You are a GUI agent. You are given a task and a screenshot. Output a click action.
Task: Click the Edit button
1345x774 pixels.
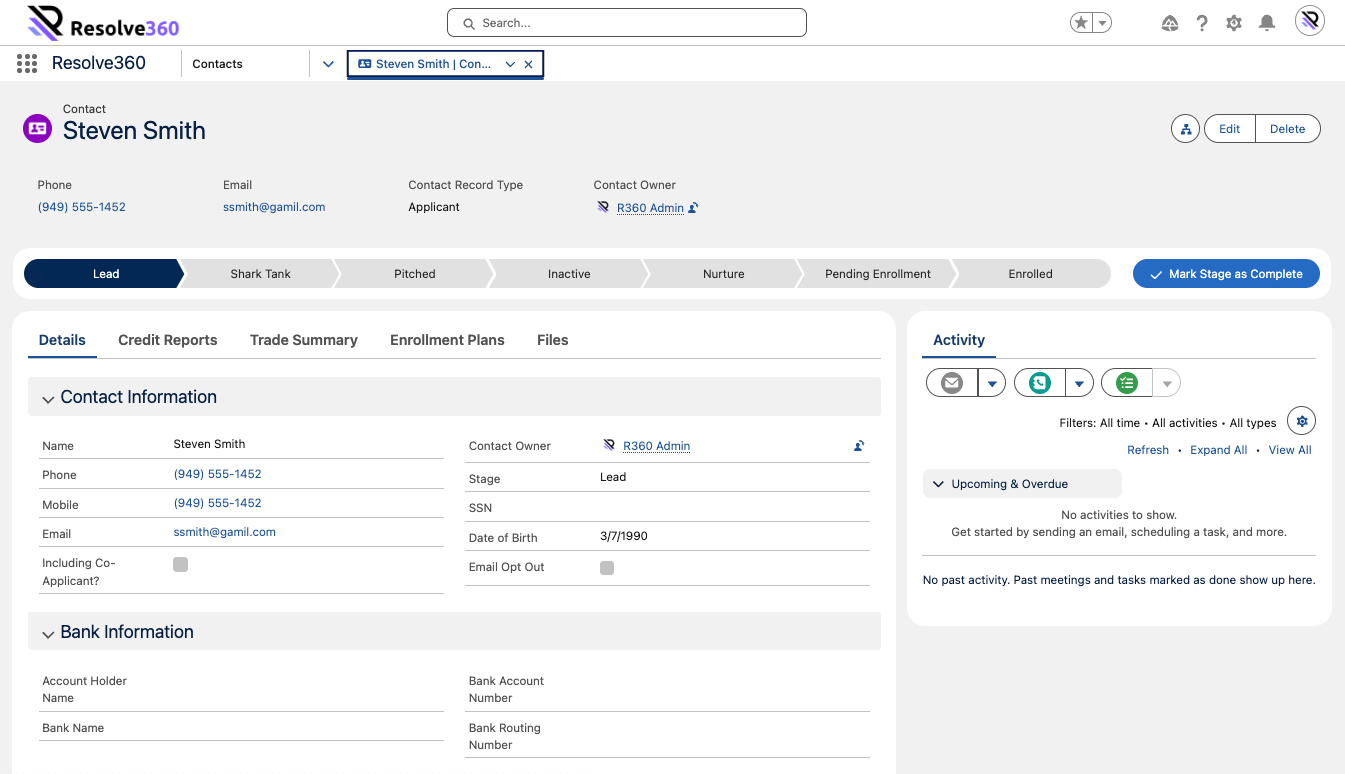tap(1230, 129)
